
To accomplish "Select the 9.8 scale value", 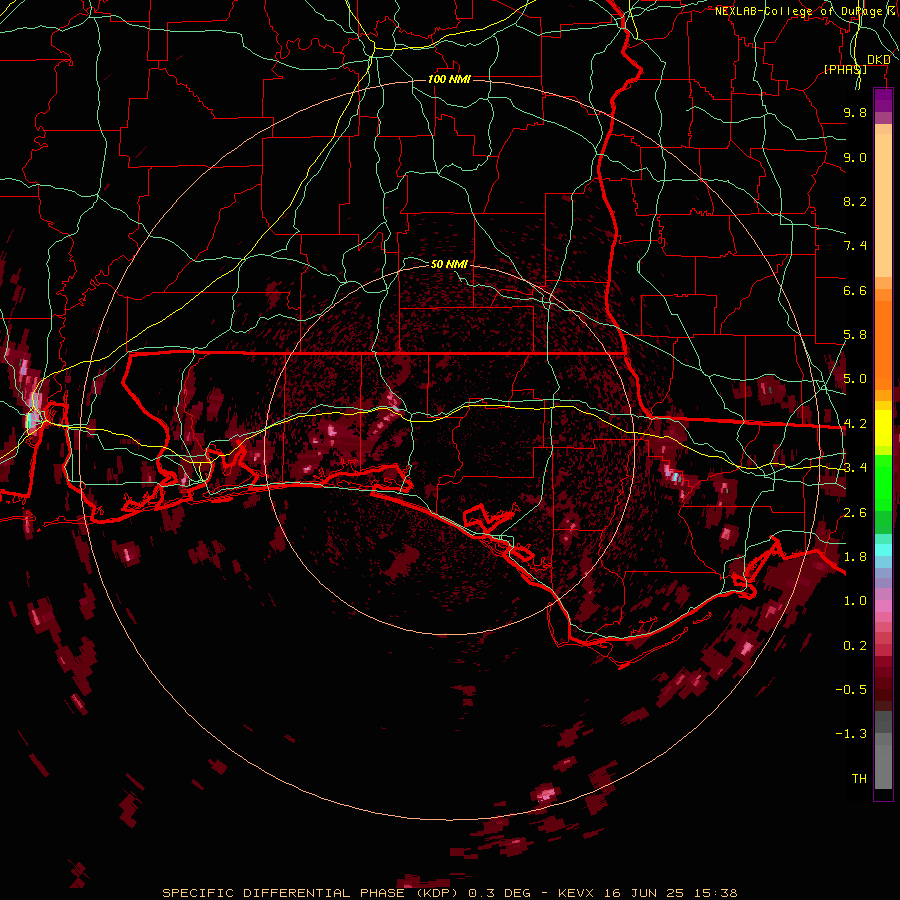I will pyautogui.click(x=855, y=112).
